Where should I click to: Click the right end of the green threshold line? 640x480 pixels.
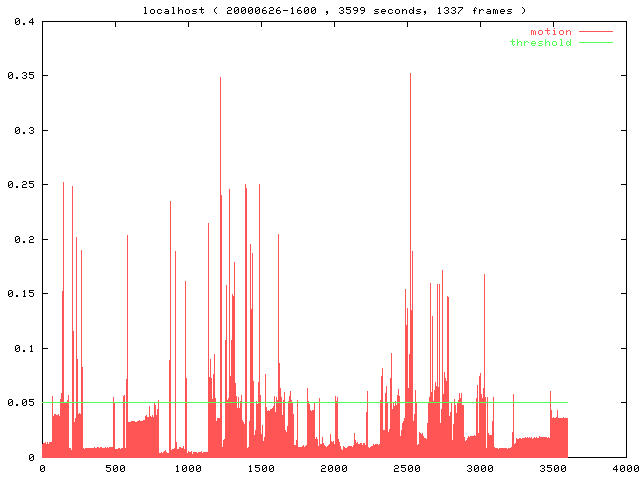coord(567,403)
